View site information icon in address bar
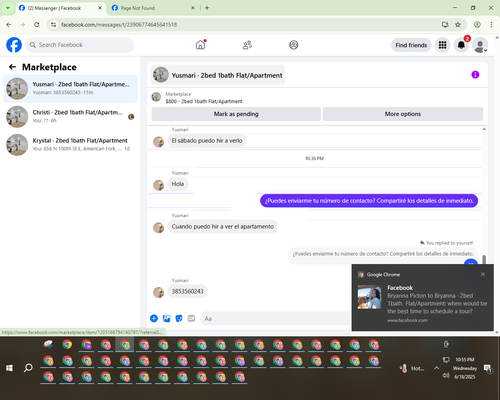Image resolution: width=500 pixels, height=400 pixels. (53, 25)
